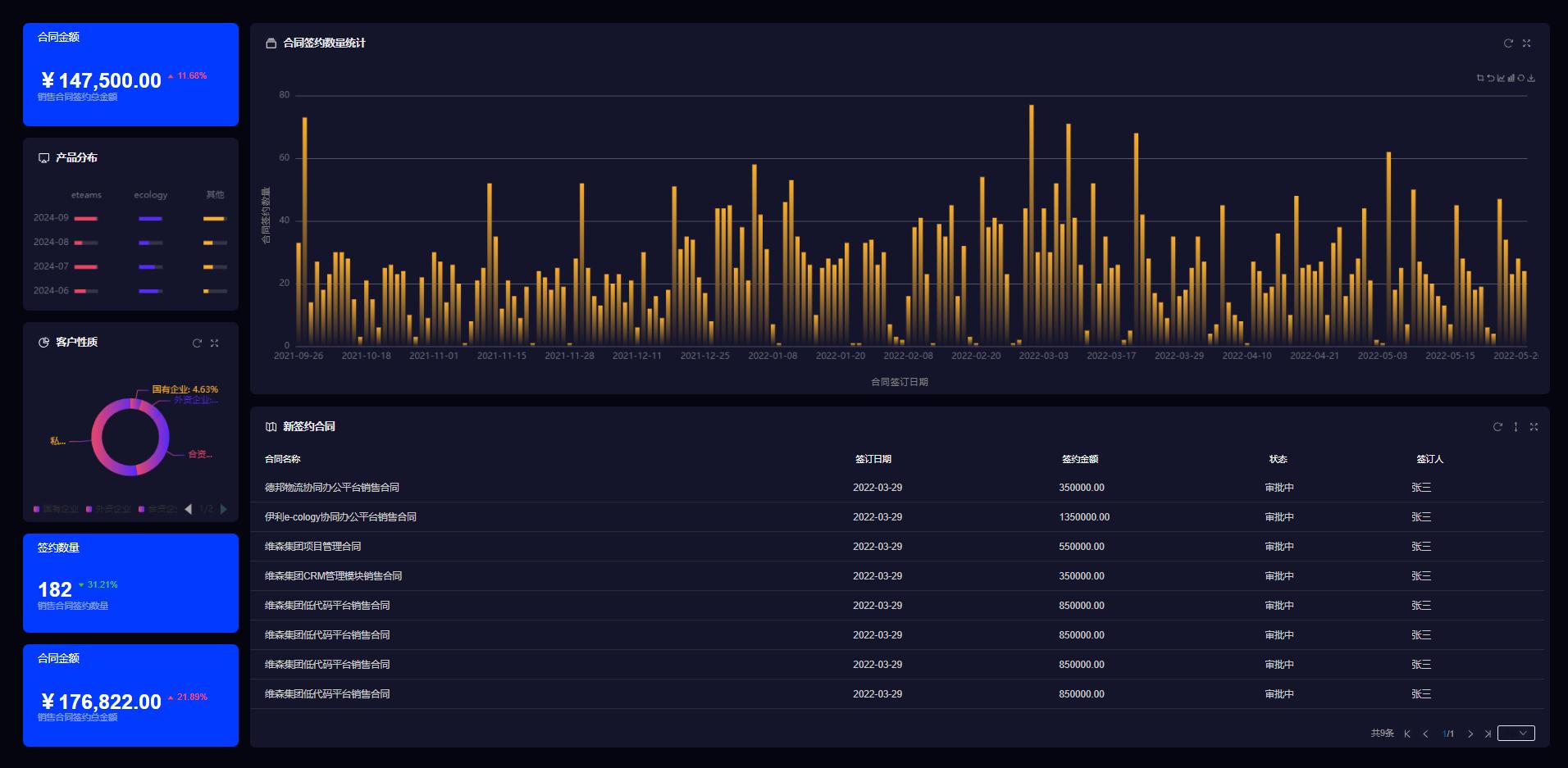Refresh the 客户性质 pie panel

197,343
